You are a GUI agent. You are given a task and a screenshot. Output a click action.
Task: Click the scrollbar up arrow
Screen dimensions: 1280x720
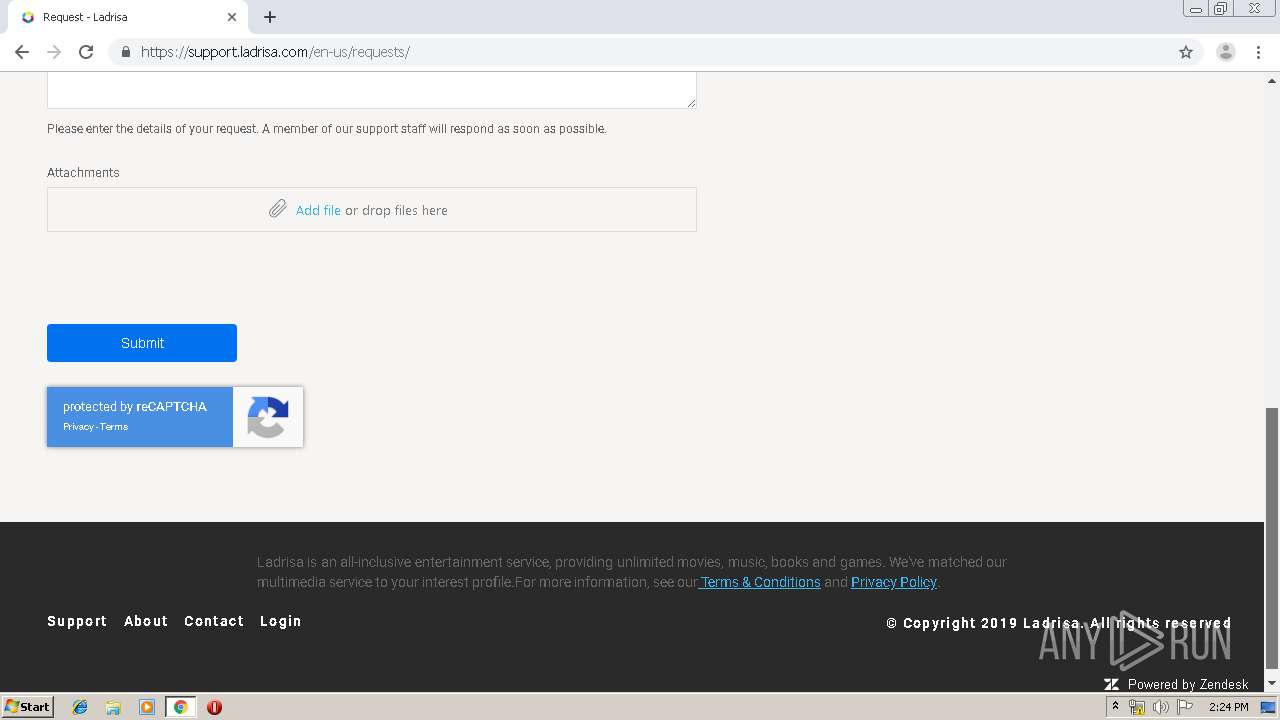coord(1272,80)
